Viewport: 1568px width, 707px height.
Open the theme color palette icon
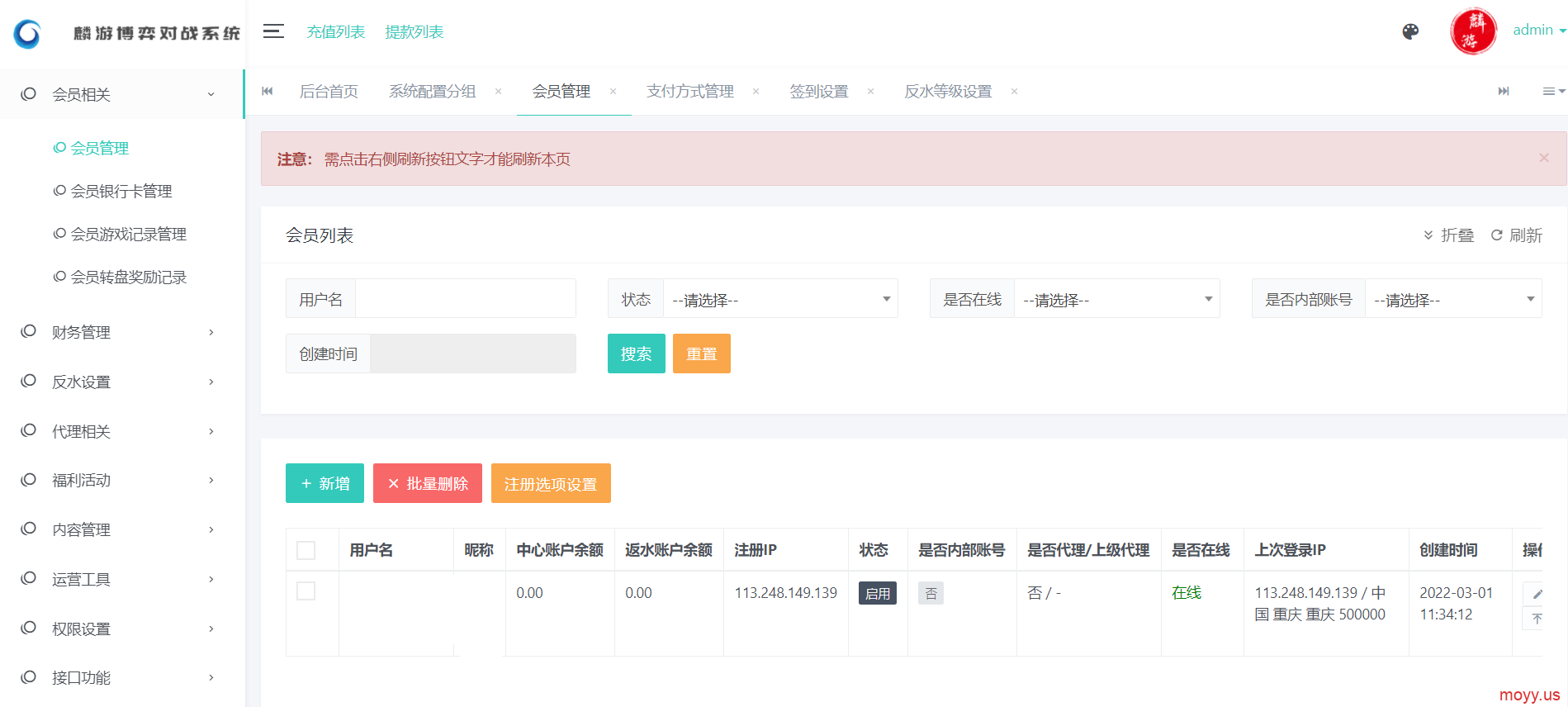point(1410,31)
